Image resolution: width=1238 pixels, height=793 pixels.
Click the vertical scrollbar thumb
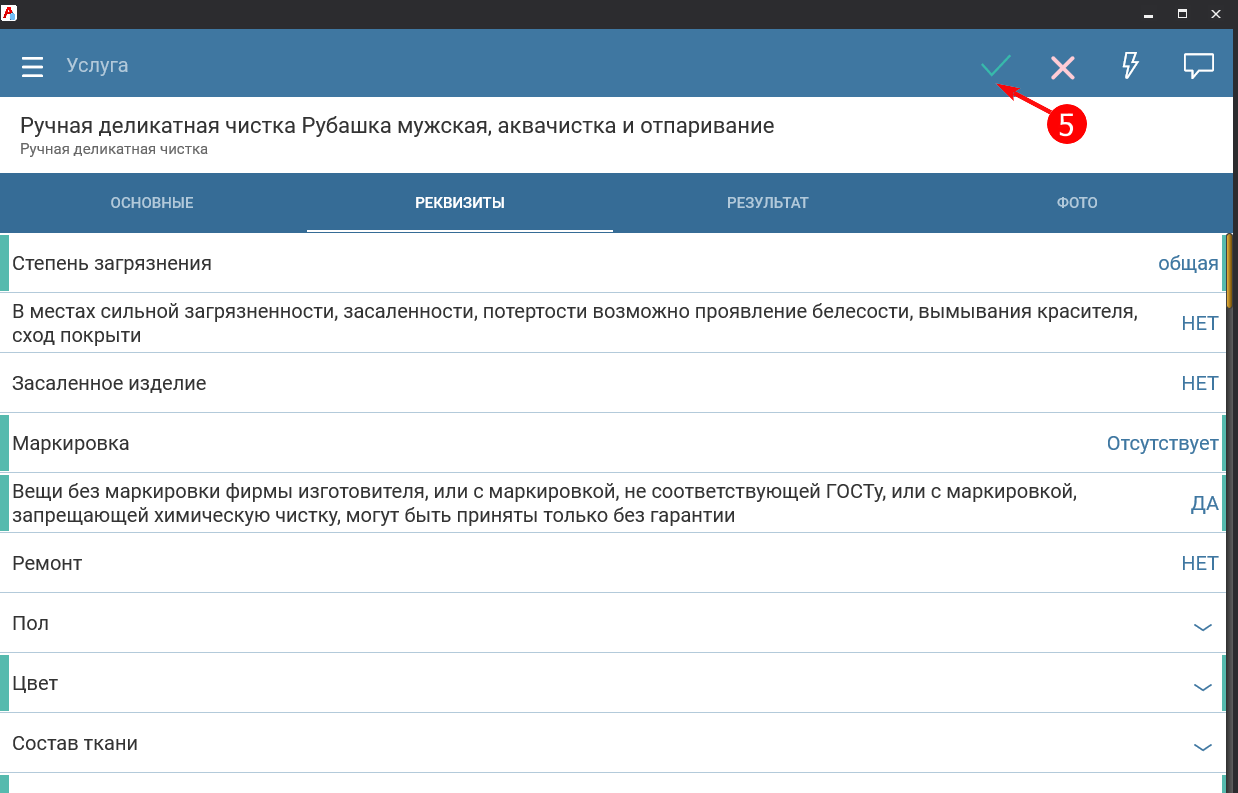[1229, 271]
